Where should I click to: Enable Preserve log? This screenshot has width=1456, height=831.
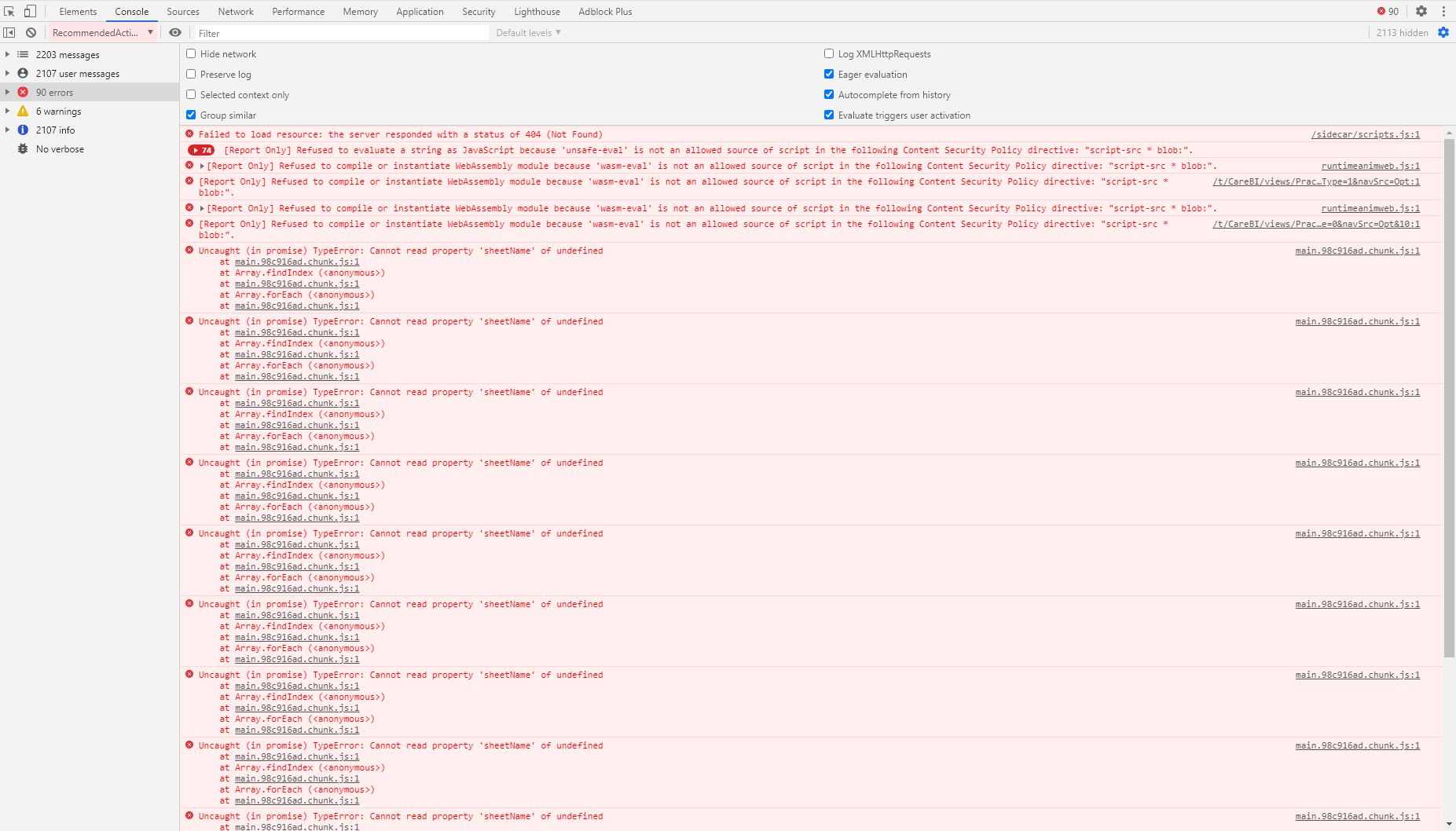point(192,74)
